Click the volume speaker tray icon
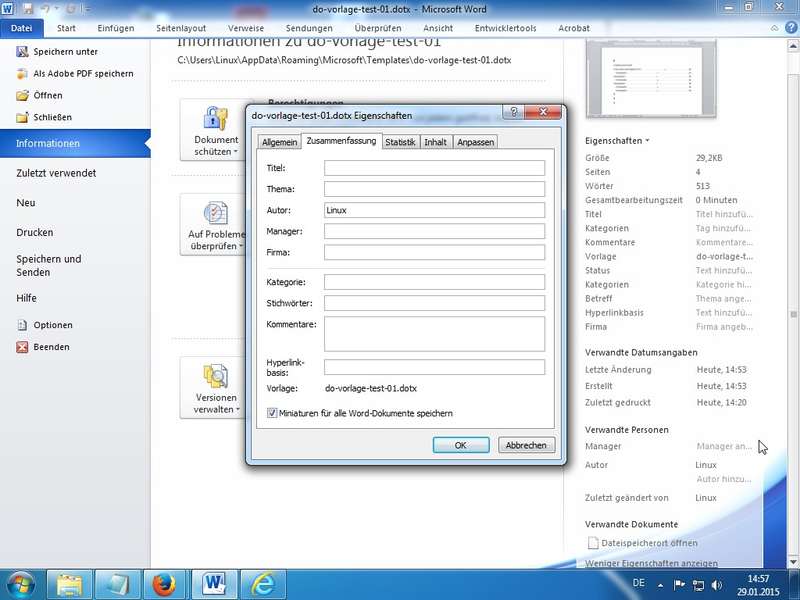The image size is (800, 600). [717, 585]
